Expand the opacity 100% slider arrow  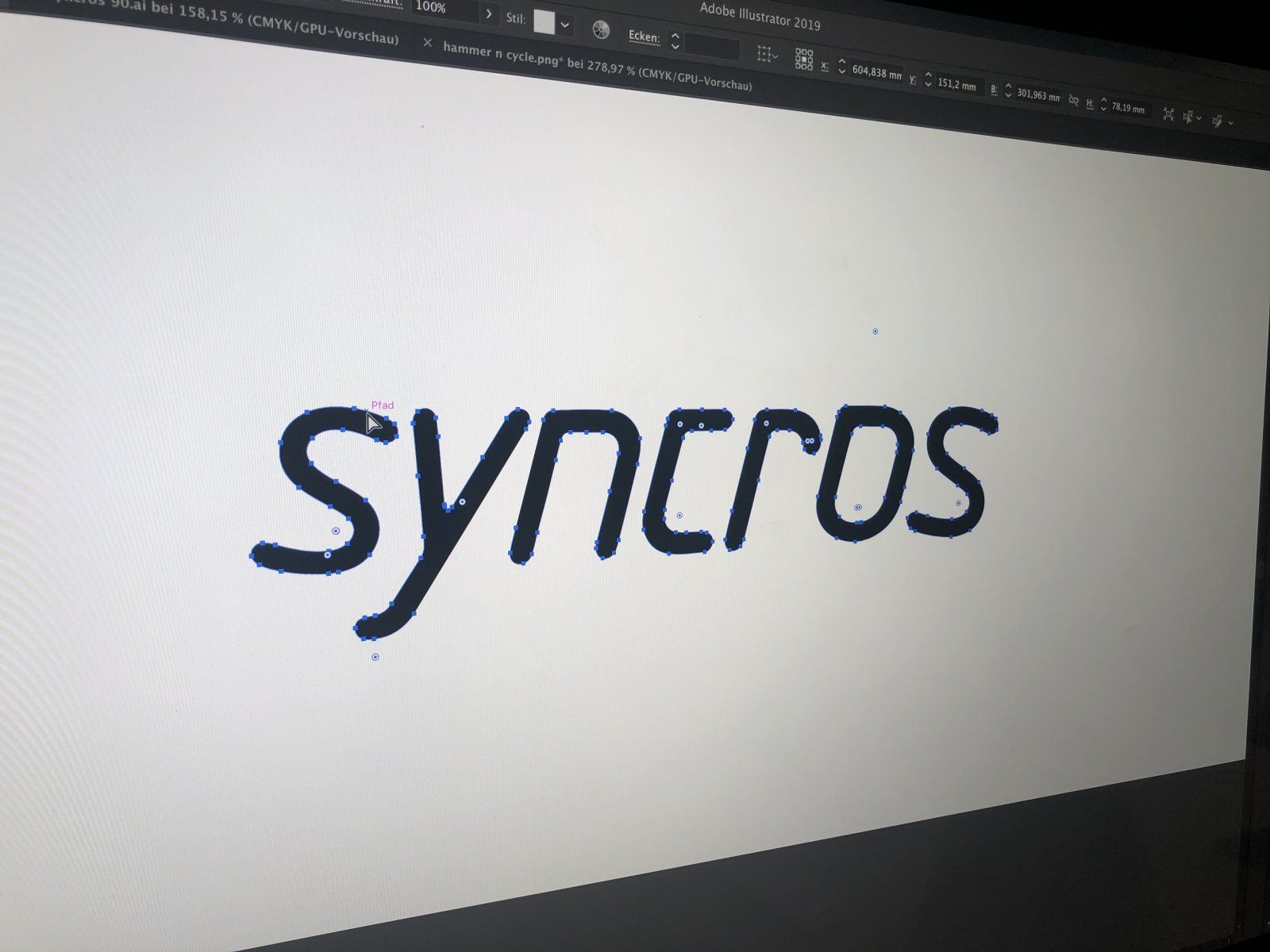489,14
